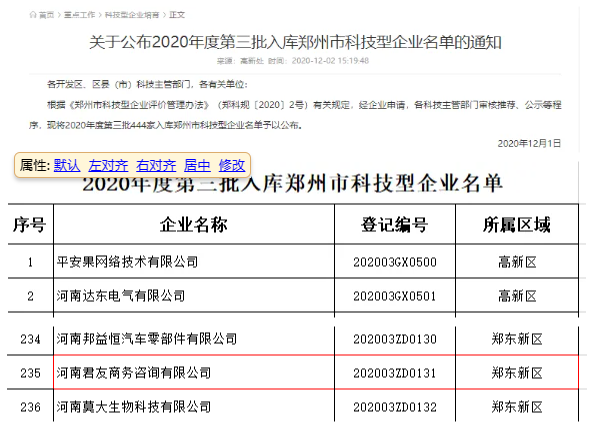The image size is (592, 433).
Task: Click 高新区 in row 2
Action: (517, 296)
